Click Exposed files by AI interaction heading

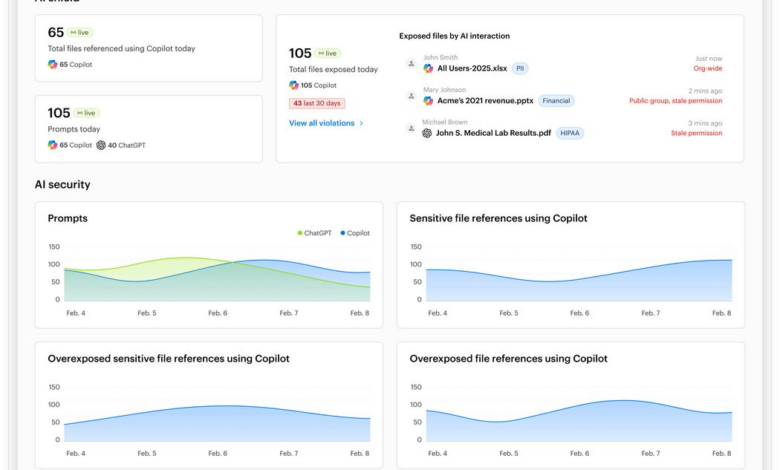[x=454, y=36]
